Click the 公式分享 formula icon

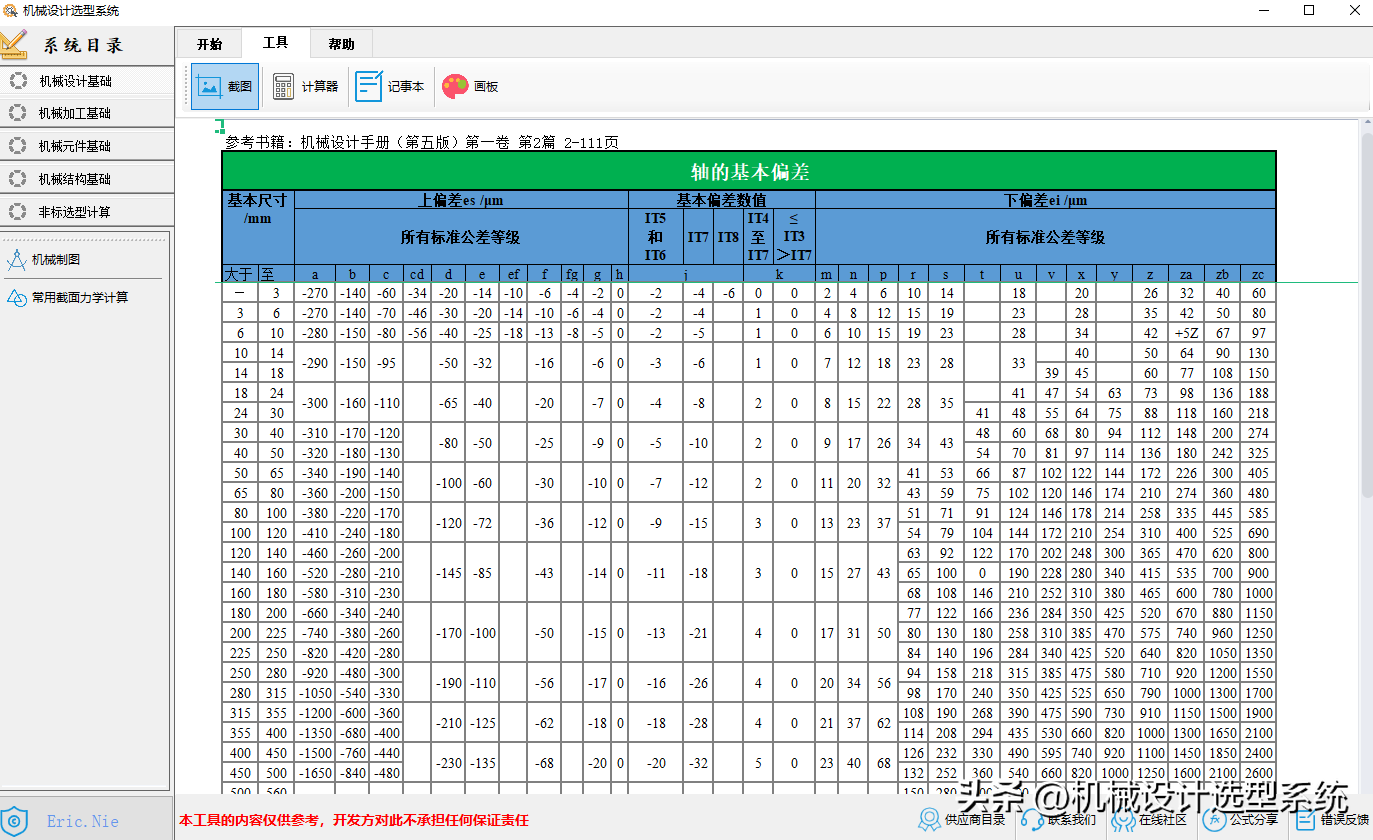pyautogui.click(x=1214, y=820)
